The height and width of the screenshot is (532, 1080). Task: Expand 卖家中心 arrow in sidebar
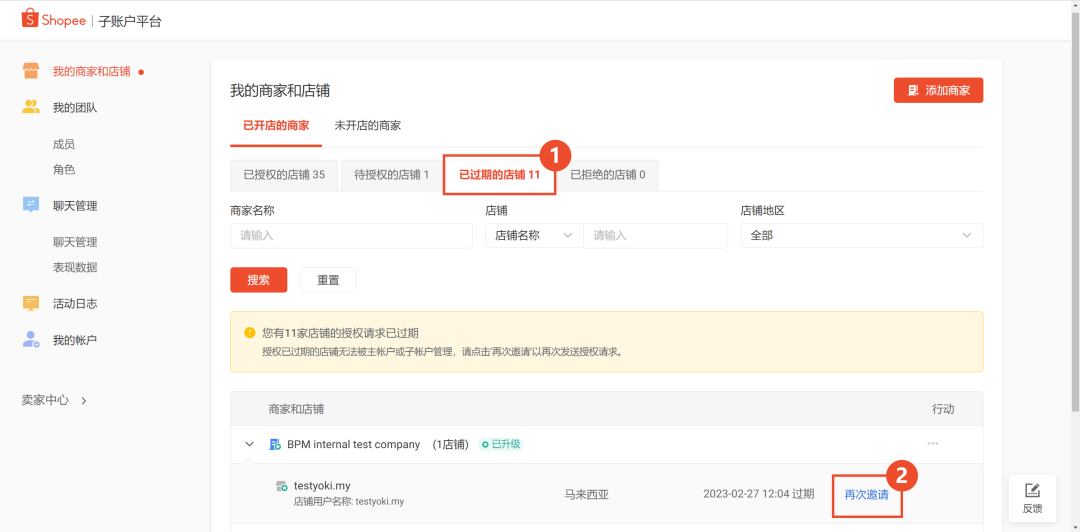coord(84,400)
